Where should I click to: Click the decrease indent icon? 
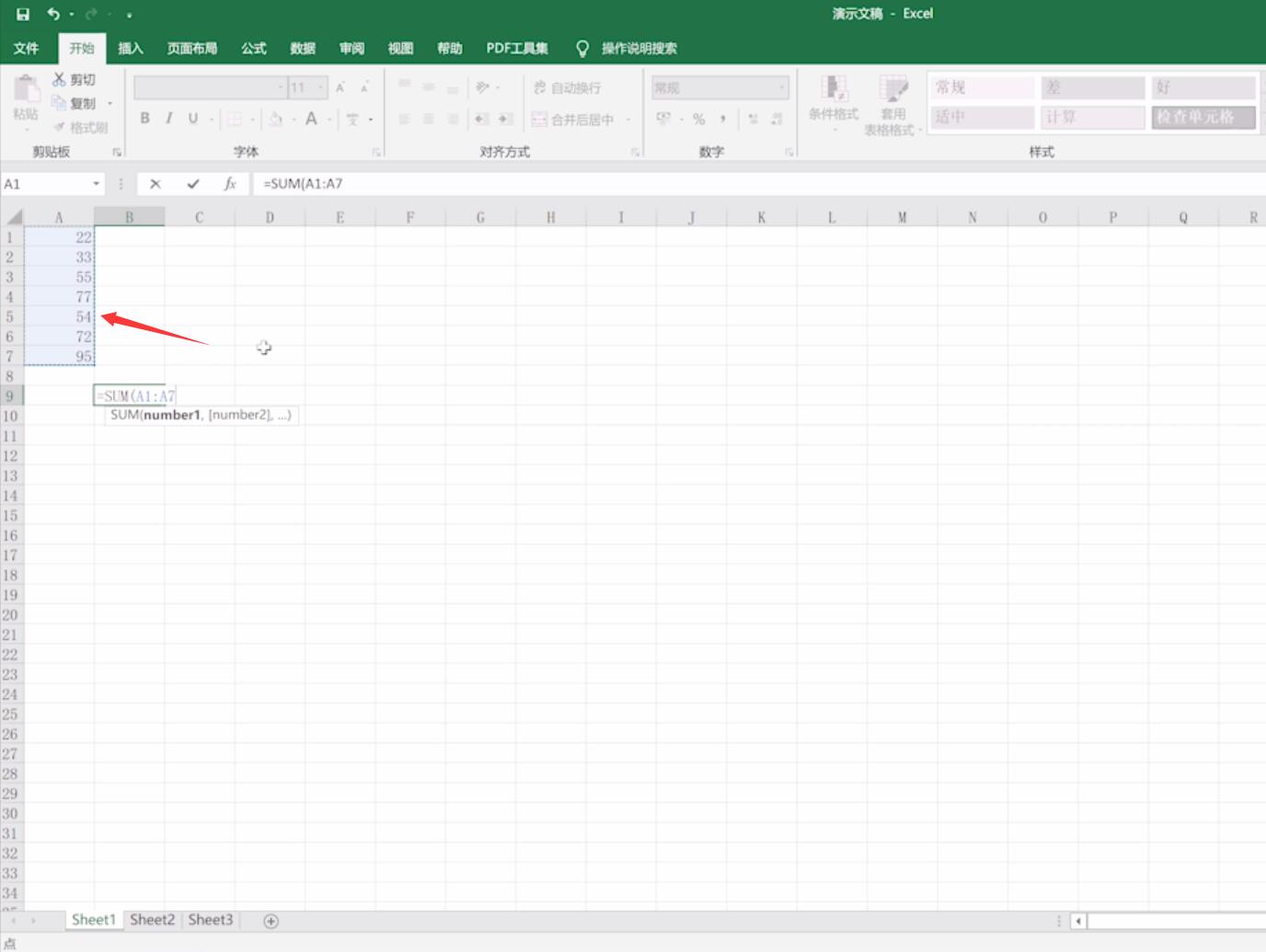[x=481, y=119]
